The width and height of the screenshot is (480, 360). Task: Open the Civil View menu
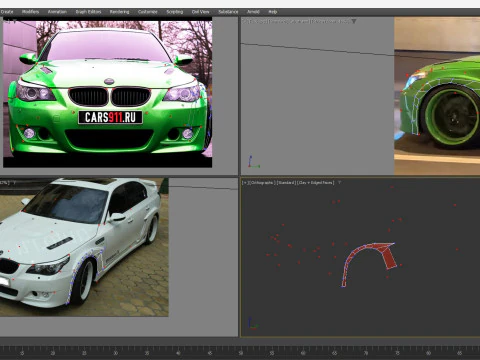[x=200, y=12]
